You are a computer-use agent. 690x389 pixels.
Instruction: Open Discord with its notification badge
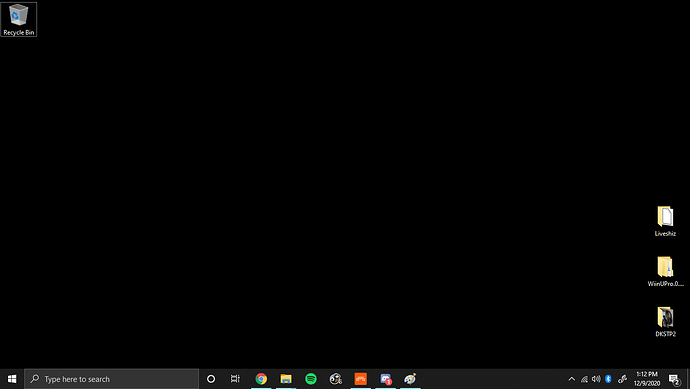click(x=385, y=379)
